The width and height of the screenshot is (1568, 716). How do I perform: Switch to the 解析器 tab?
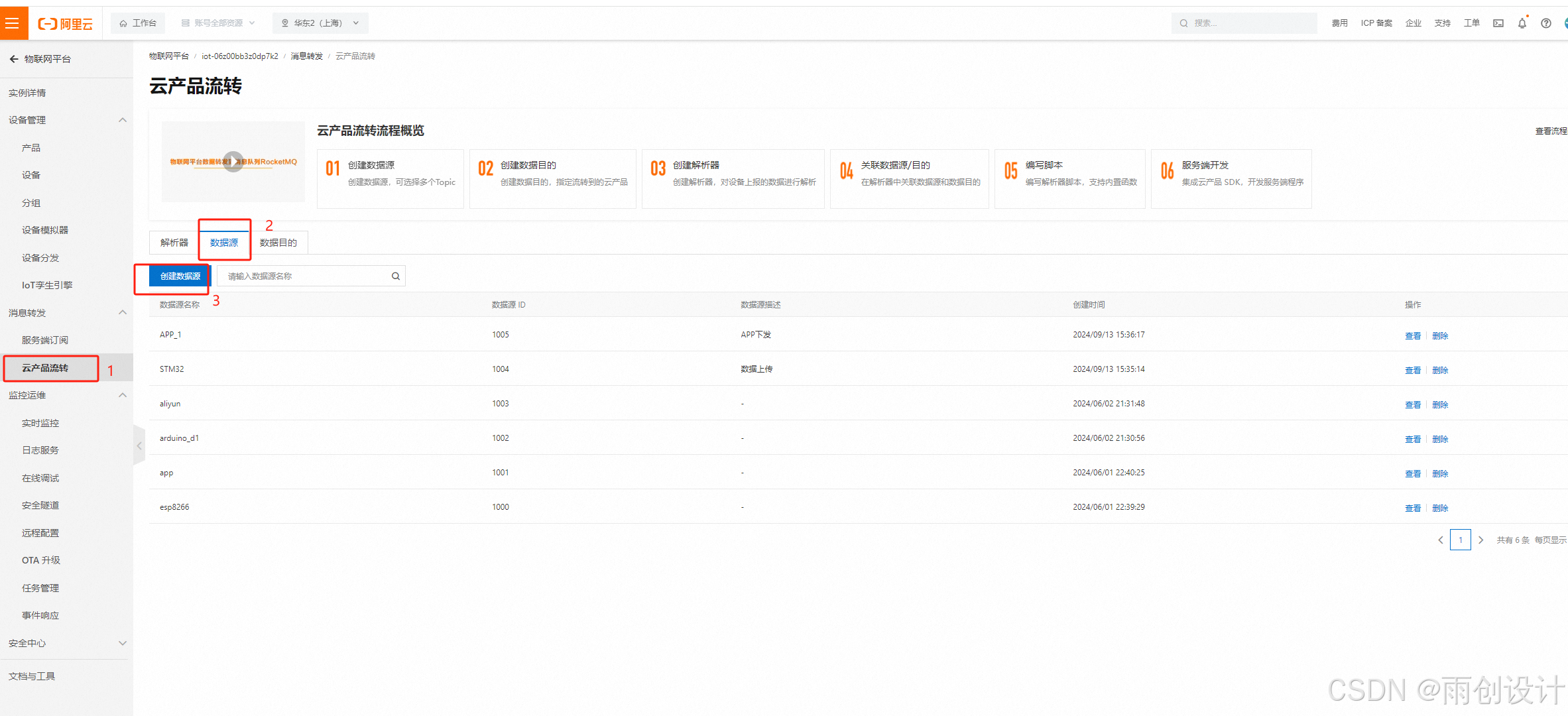point(174,243)
